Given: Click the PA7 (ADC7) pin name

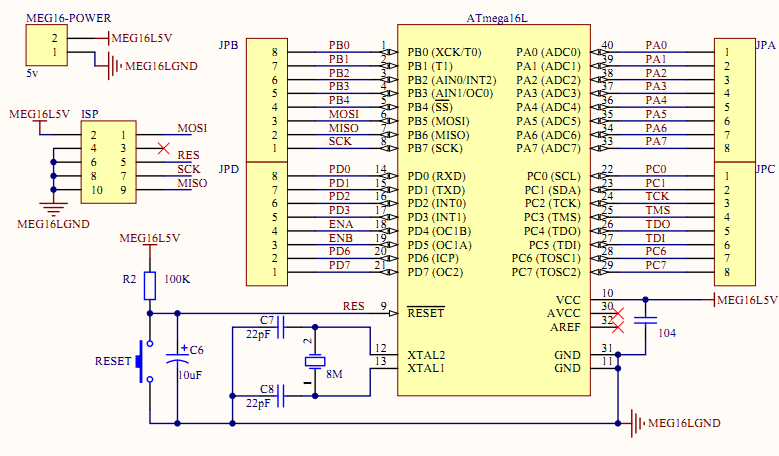Looking at the screenshot, I should point(548,148).
